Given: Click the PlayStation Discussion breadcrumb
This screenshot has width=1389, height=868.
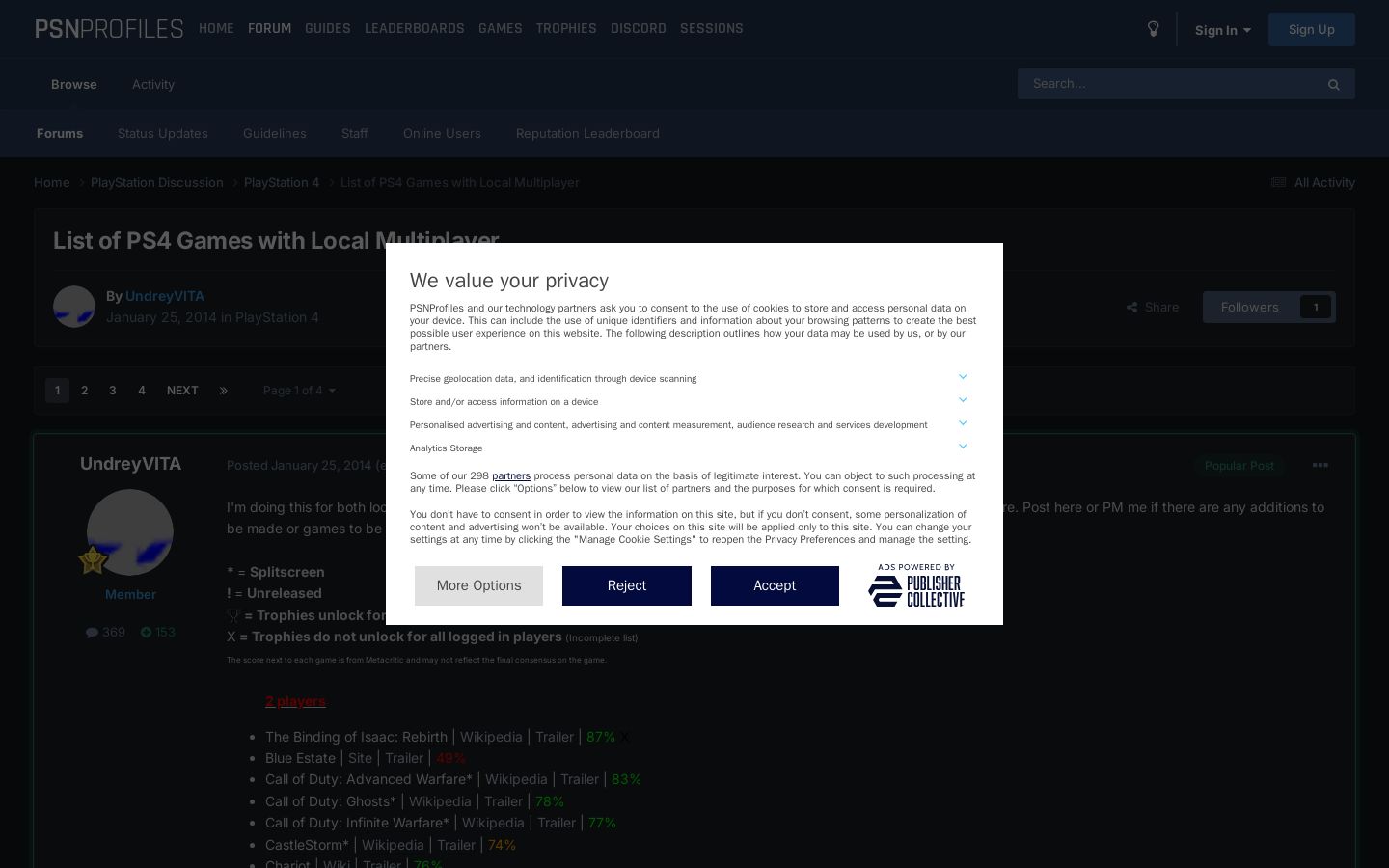Looking at the screenshot, I should pyautogui.click(x=157, y=182).
